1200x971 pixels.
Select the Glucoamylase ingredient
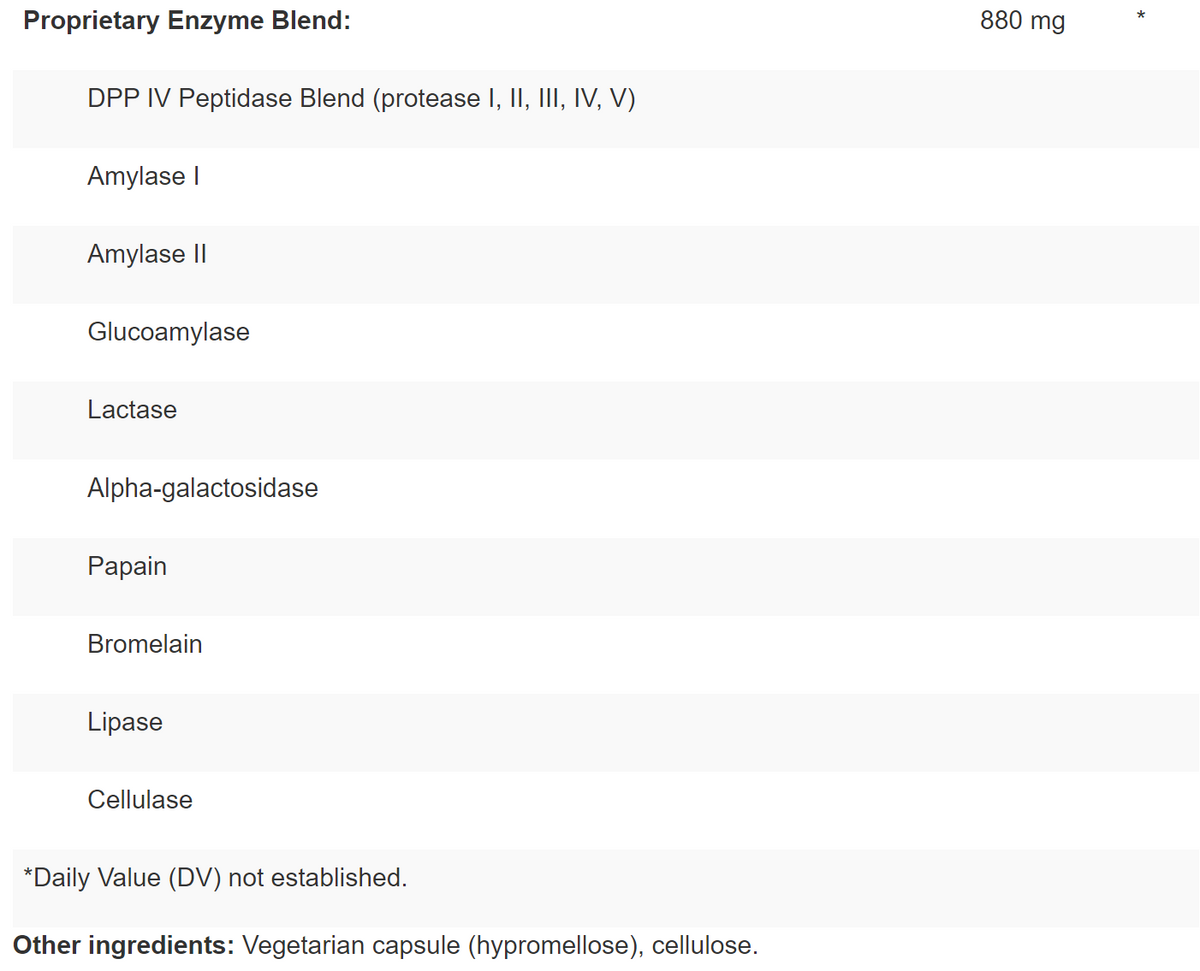[168, 332]
